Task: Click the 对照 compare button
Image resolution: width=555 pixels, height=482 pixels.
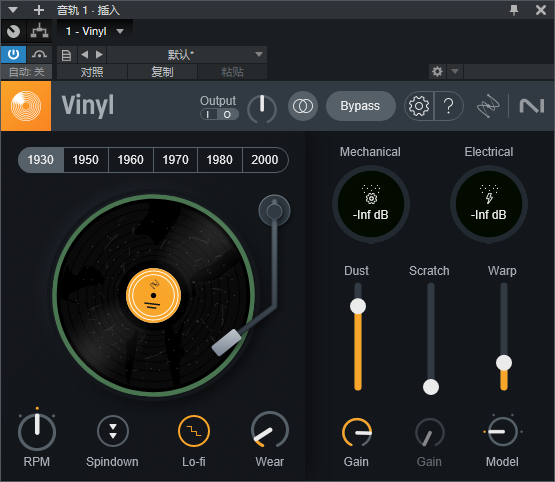Action: click(x=92, y=72)
